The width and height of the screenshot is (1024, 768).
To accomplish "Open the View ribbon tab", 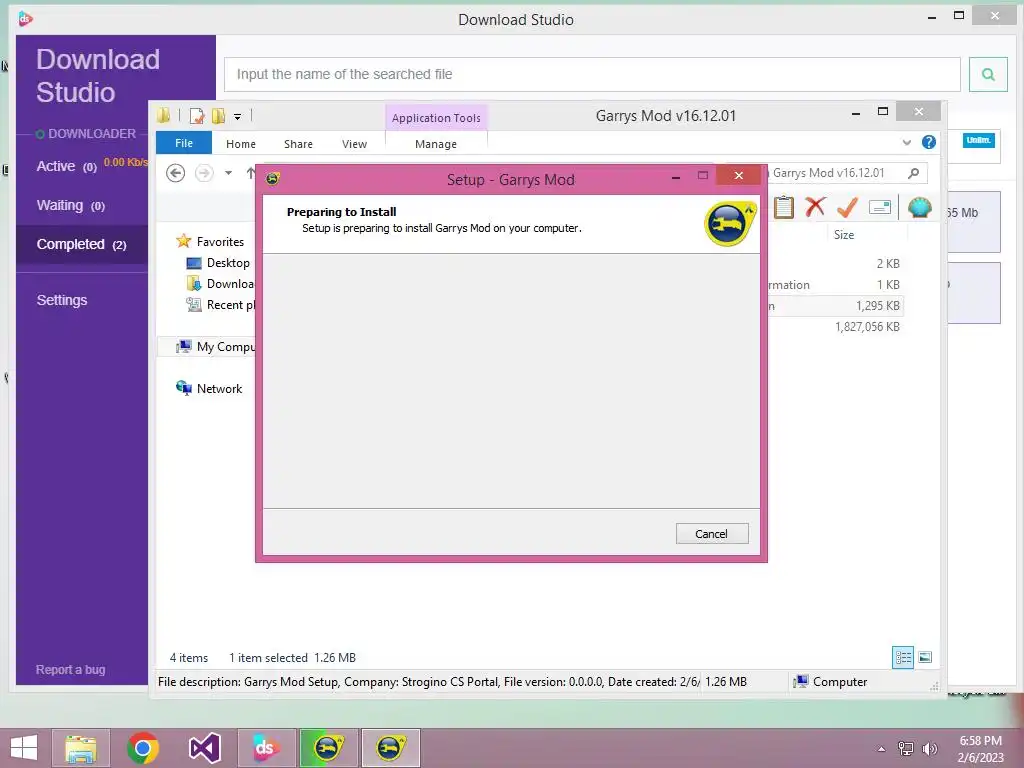I will [x=355, y=144].
